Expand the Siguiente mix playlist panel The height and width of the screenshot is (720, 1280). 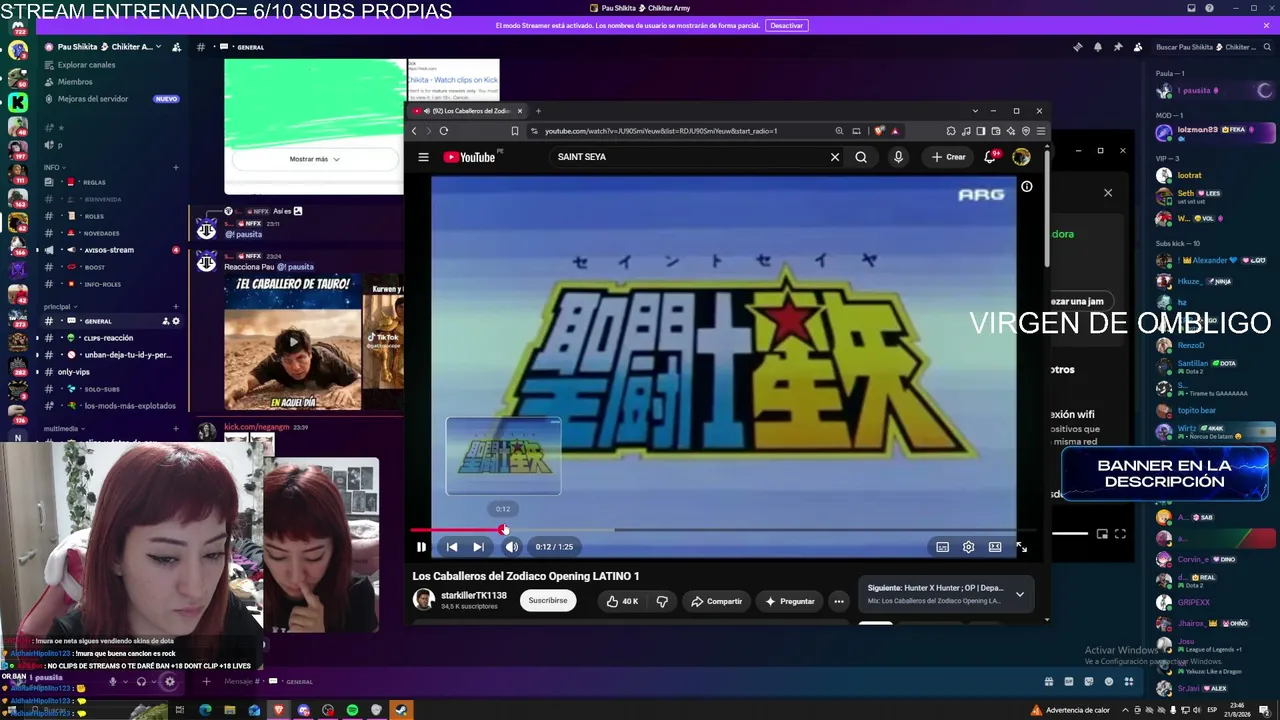tap(1019, 594)
